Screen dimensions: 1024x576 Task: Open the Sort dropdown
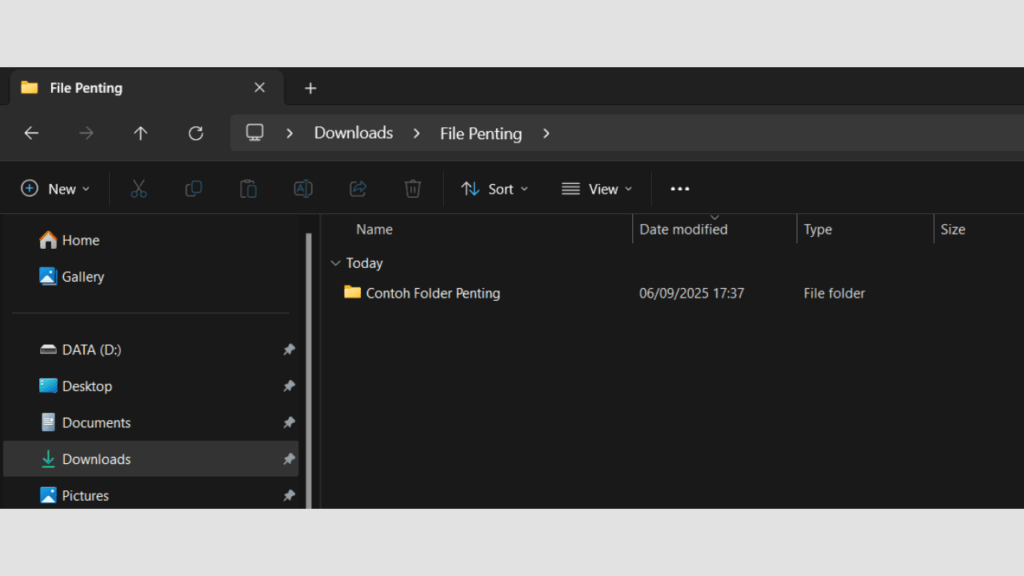point(494,188)
